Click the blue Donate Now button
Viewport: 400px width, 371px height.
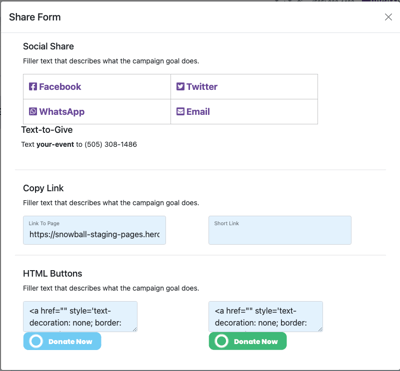[62, 341]
